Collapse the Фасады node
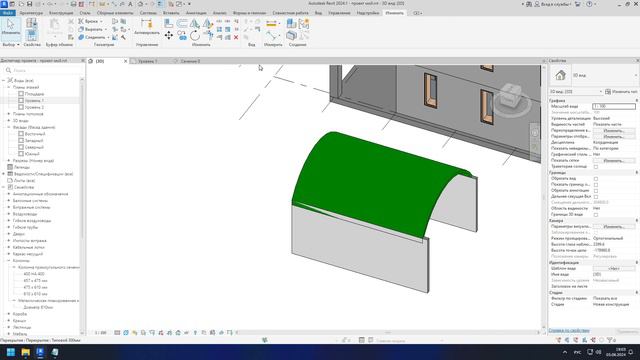Viewport: 640px width, 360px height. pos(9,127)
